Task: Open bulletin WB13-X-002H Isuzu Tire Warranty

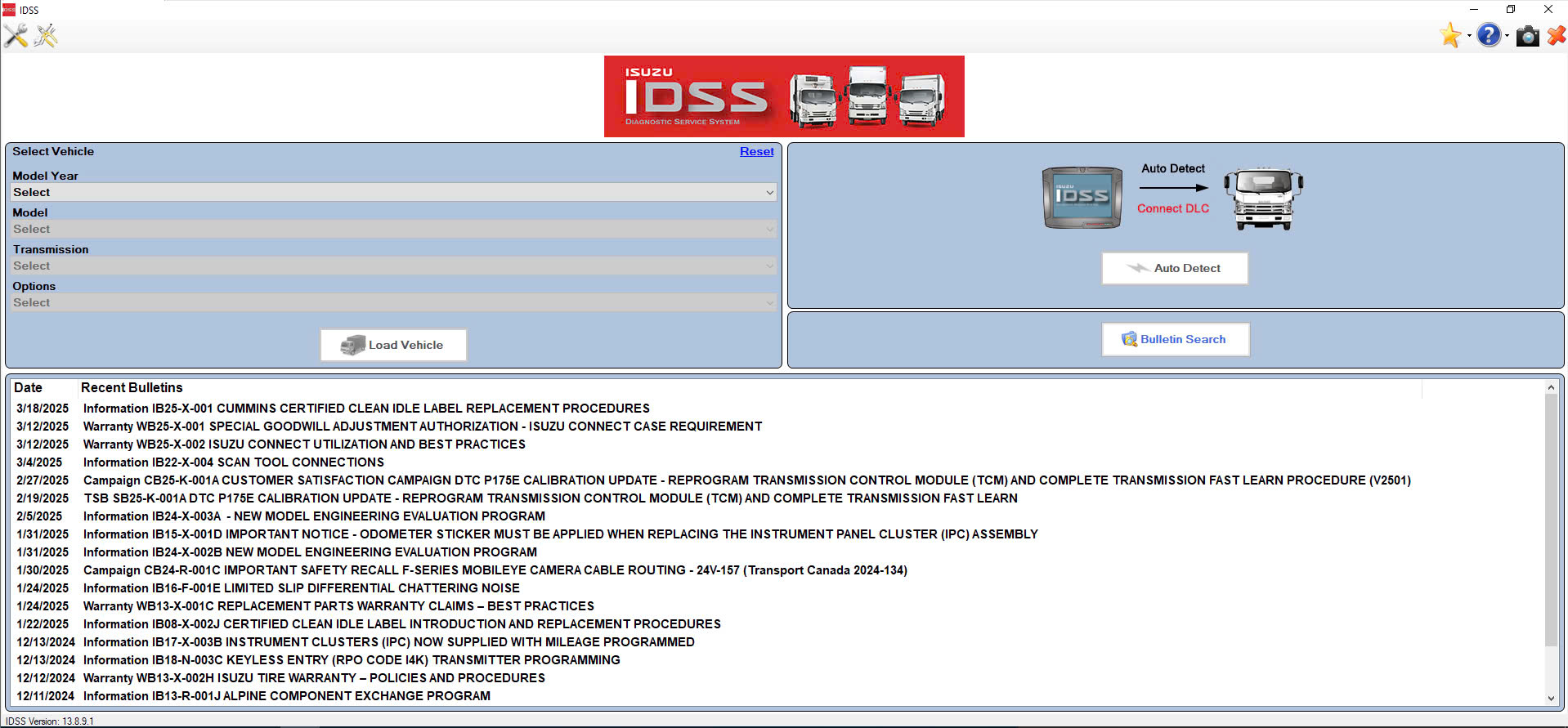Action: (x=314, y=678)
